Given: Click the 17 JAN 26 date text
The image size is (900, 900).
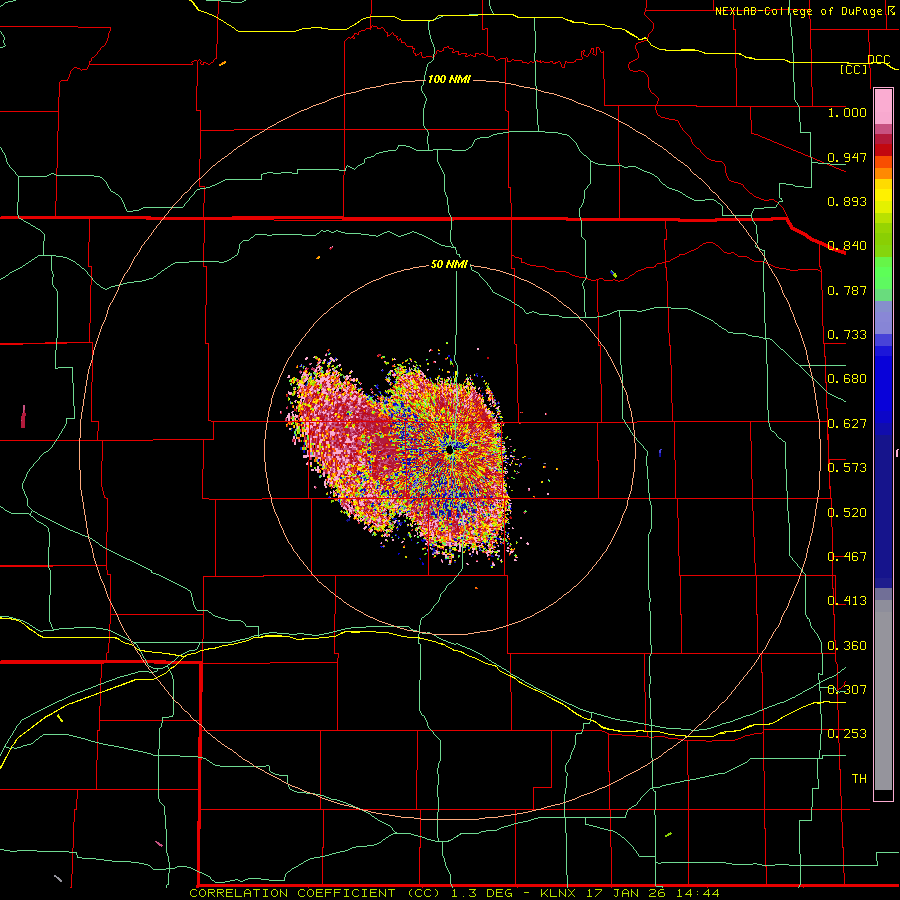Looking at the screenshot, I should click(x=626, y=893).
